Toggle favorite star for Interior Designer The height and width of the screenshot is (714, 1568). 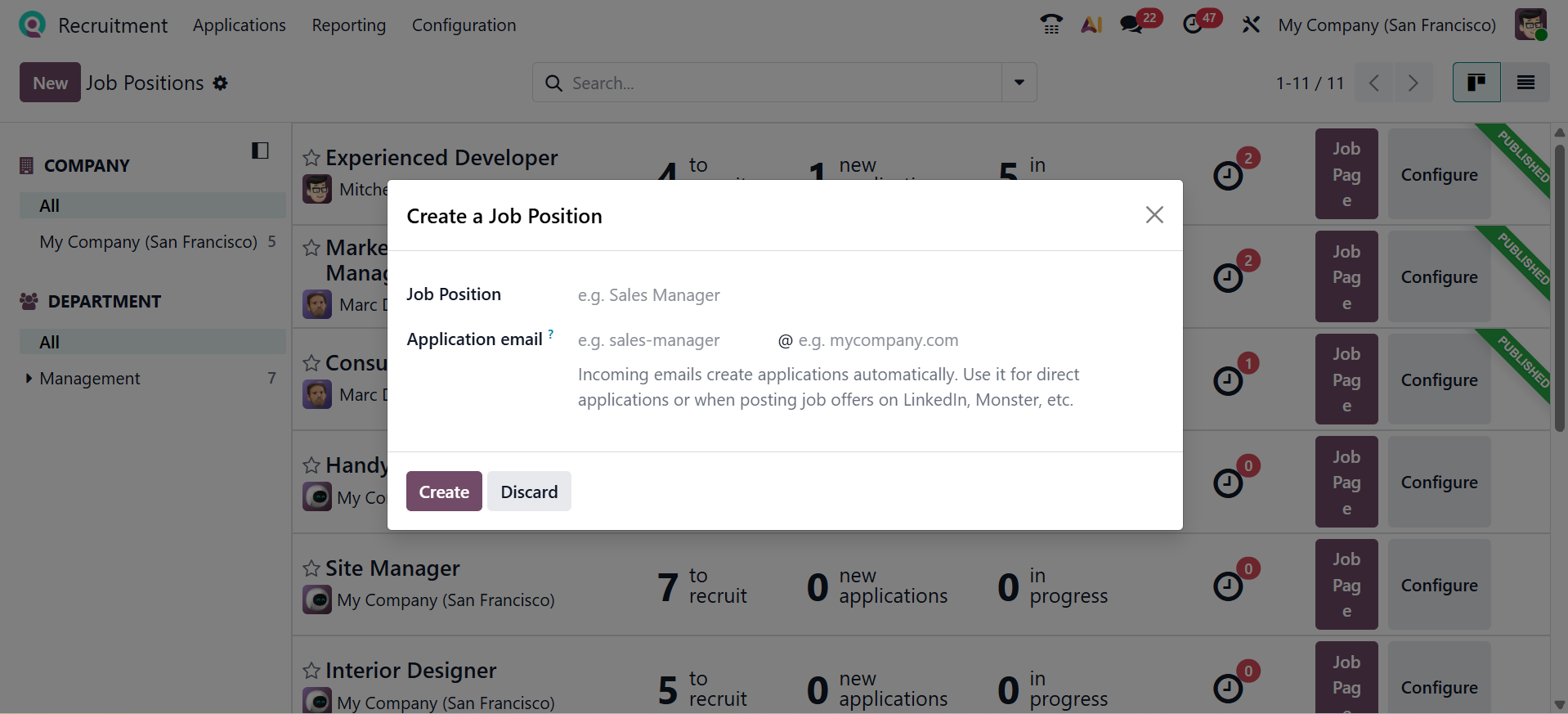311,671
